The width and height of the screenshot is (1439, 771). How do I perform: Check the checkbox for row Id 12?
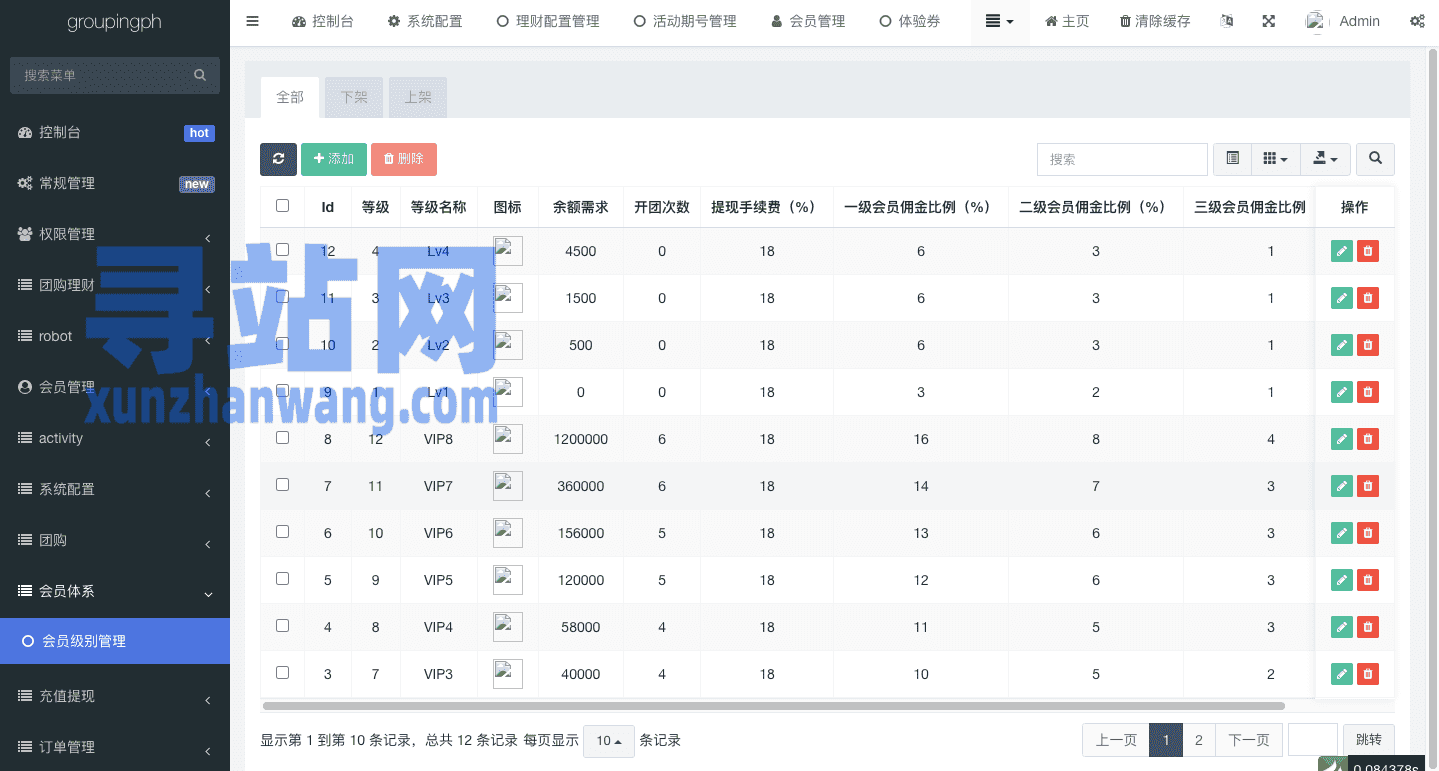[282, 249]
